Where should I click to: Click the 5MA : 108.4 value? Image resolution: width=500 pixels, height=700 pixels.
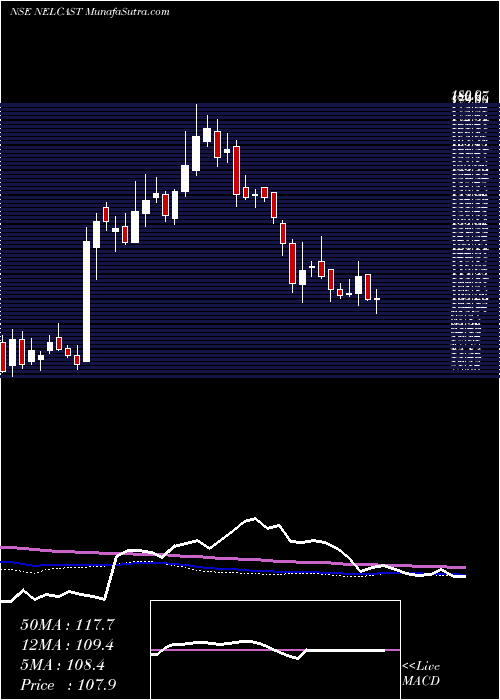62,665
